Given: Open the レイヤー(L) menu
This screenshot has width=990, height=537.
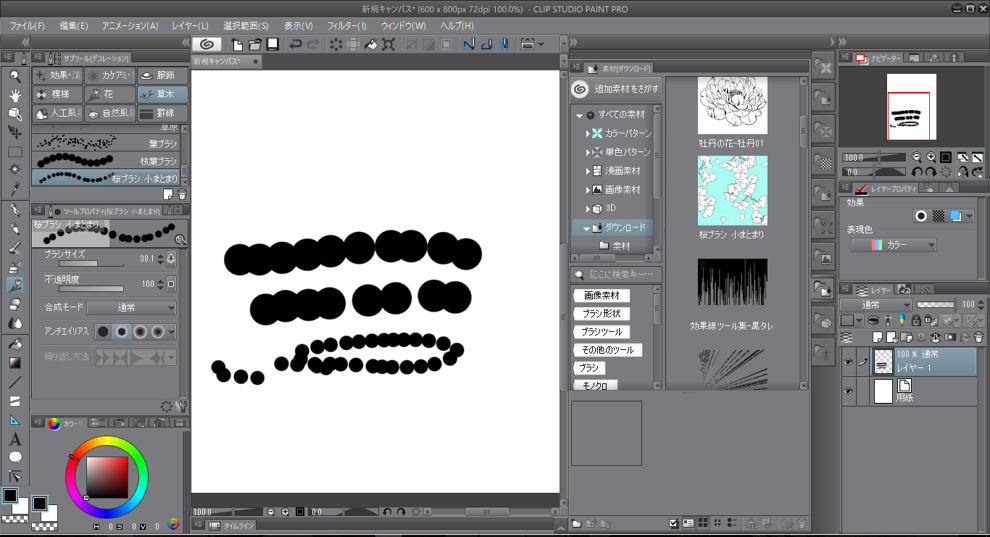Looking at the screenshot, I should coord(189,25).
